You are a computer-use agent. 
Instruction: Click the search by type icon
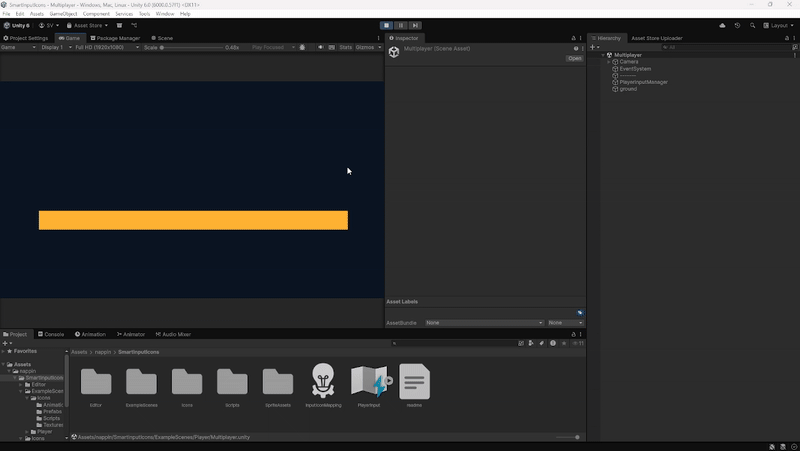(531, 343)
